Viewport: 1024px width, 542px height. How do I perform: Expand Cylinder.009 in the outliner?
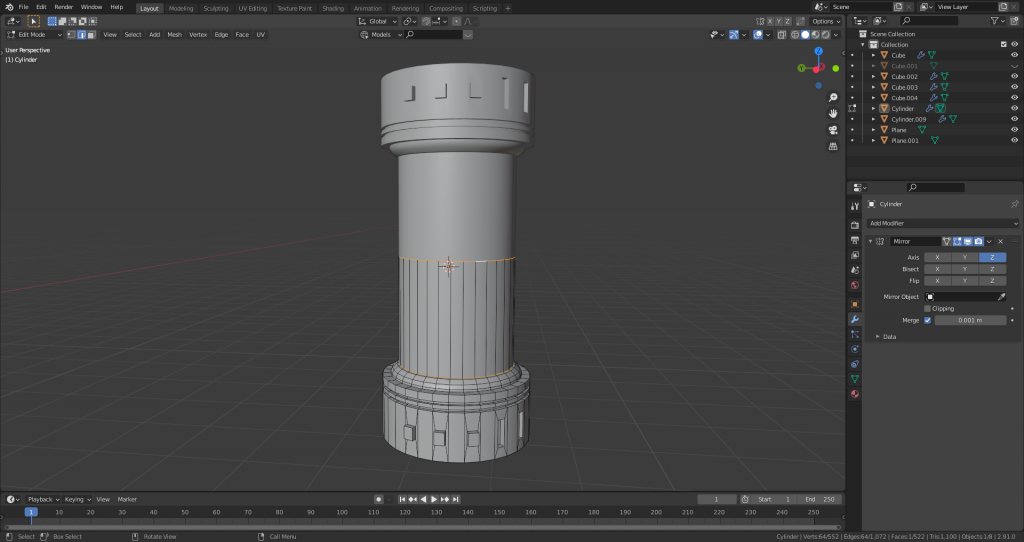(x=874, y=119)
